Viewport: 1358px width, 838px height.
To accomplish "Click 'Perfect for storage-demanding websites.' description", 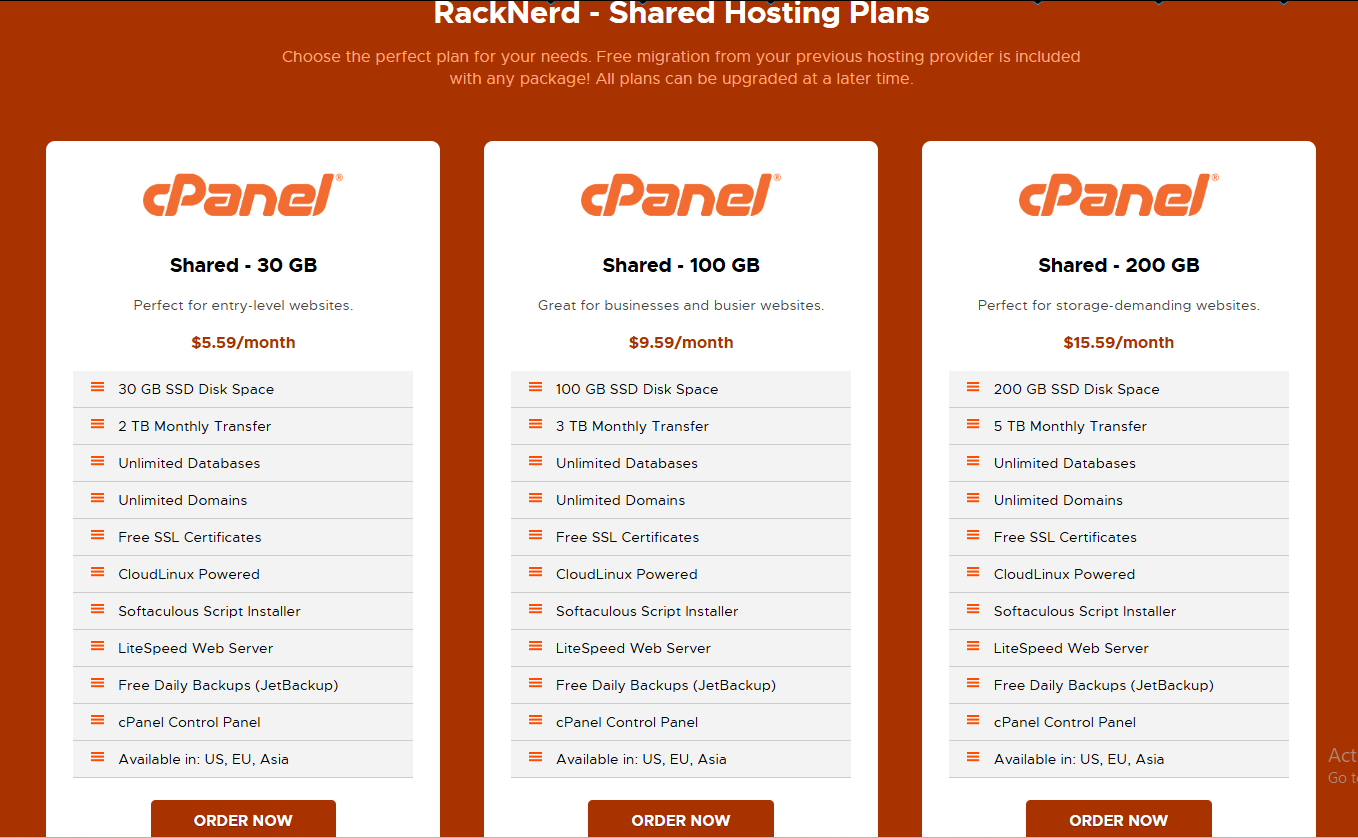I will [x=1119, y=305].
